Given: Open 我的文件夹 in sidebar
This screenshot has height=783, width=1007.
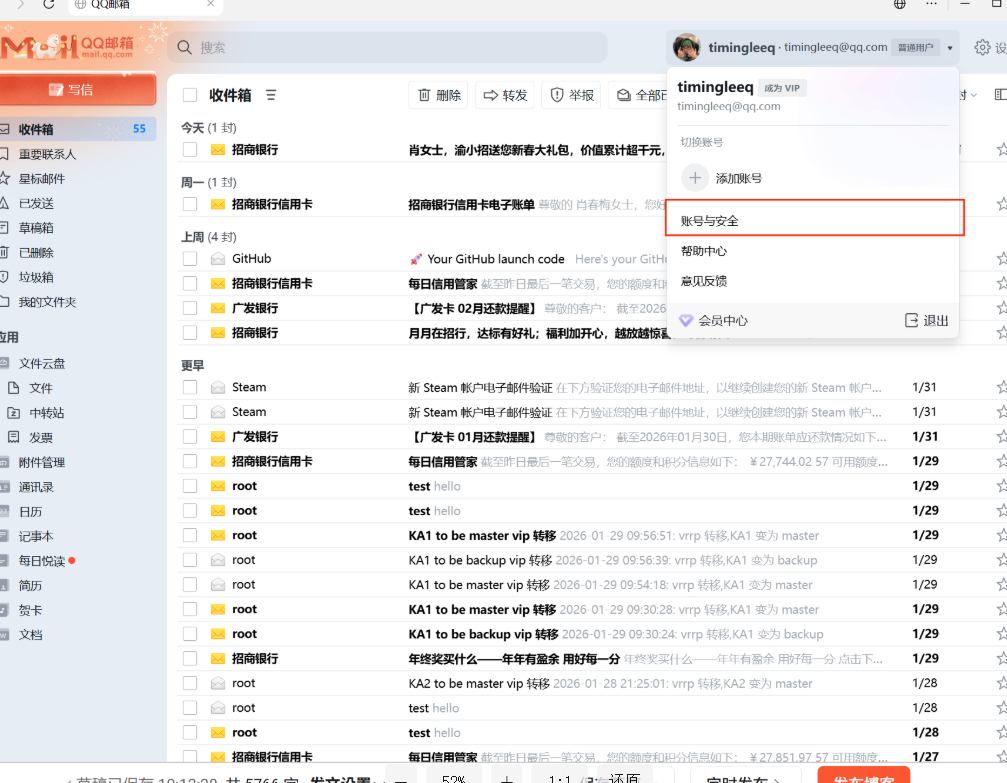Looking at the screenshot, I should (47, 302).
